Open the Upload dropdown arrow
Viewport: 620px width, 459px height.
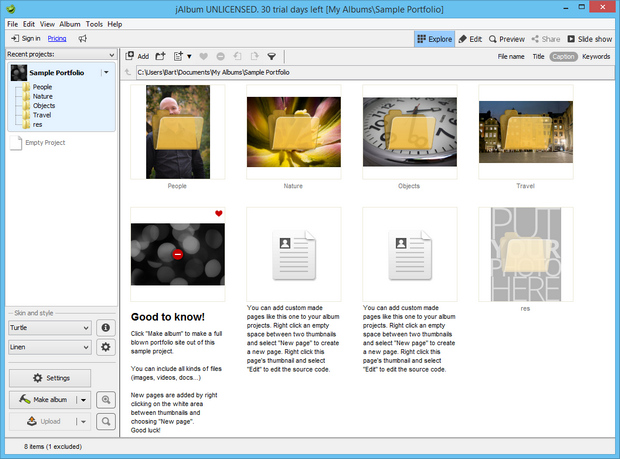pyautogui.click(x=83, y=421)
